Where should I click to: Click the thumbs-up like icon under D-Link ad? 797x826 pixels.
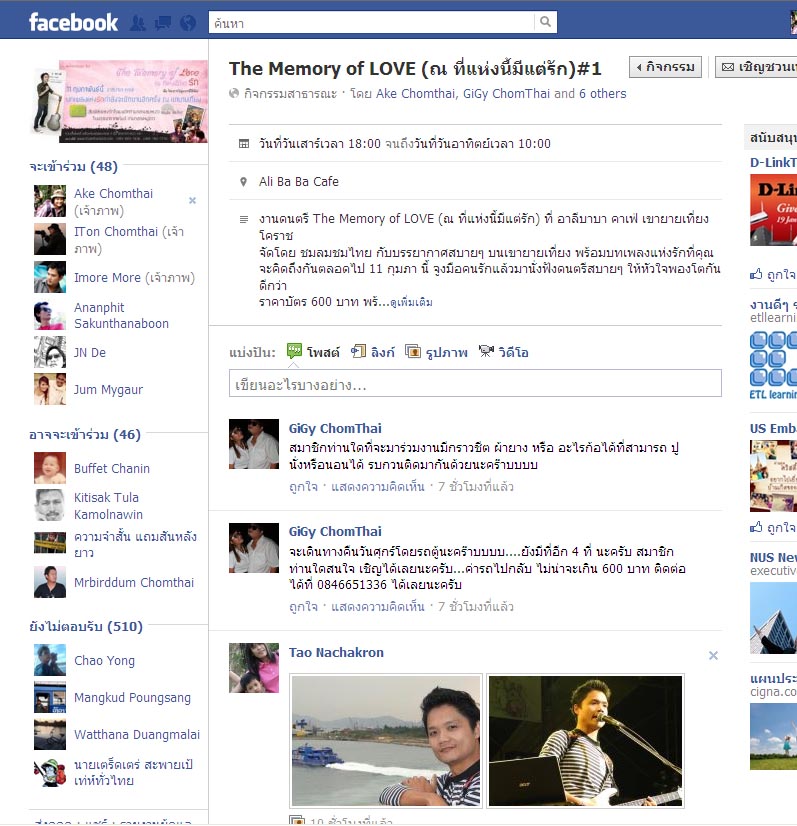click(756, 274)
